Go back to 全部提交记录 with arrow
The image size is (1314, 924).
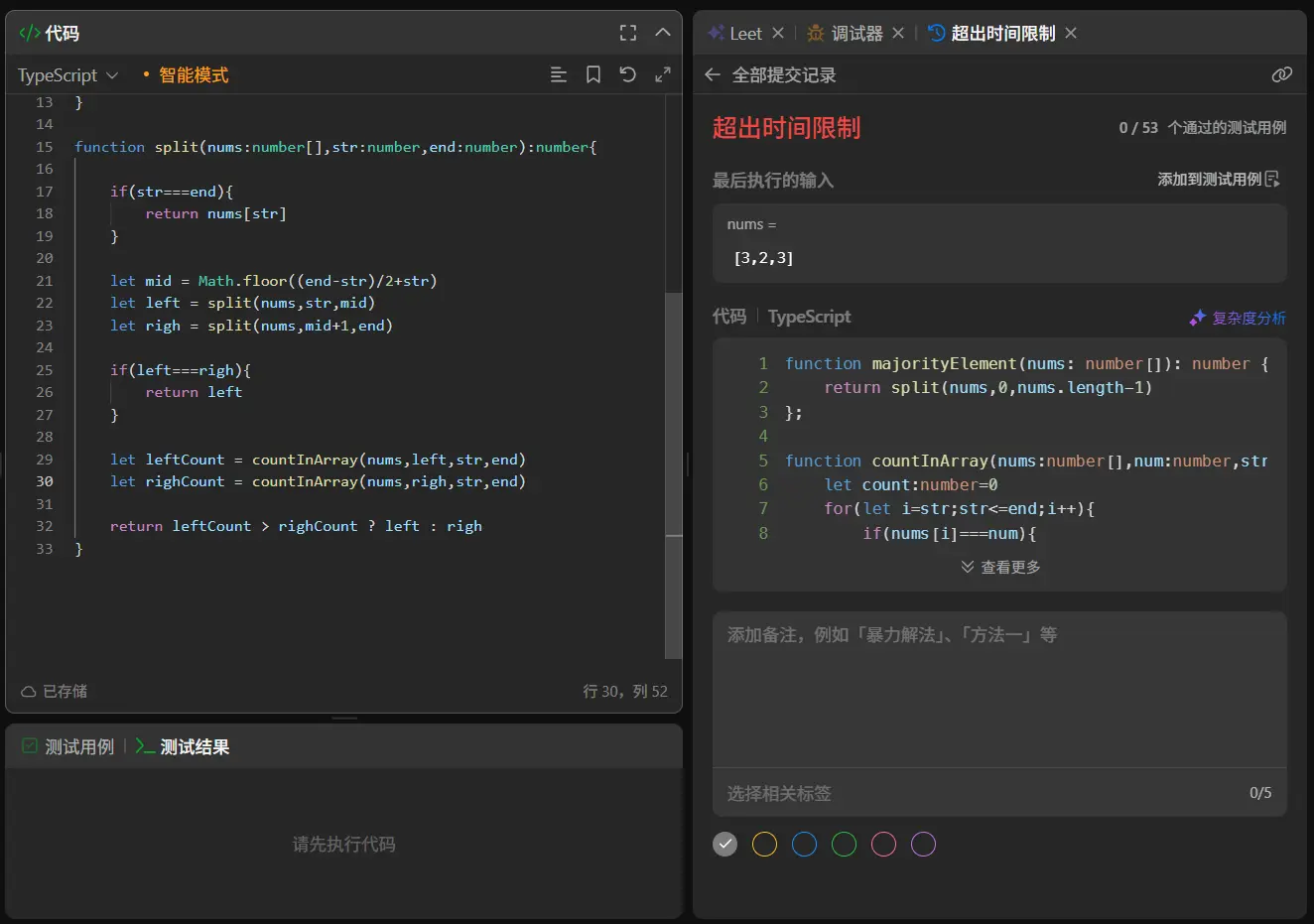coord(712,75)
